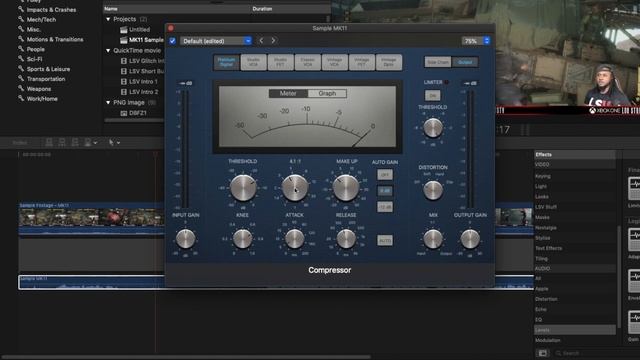
Task: Select the People keyword collection
Action: (36, 49)
